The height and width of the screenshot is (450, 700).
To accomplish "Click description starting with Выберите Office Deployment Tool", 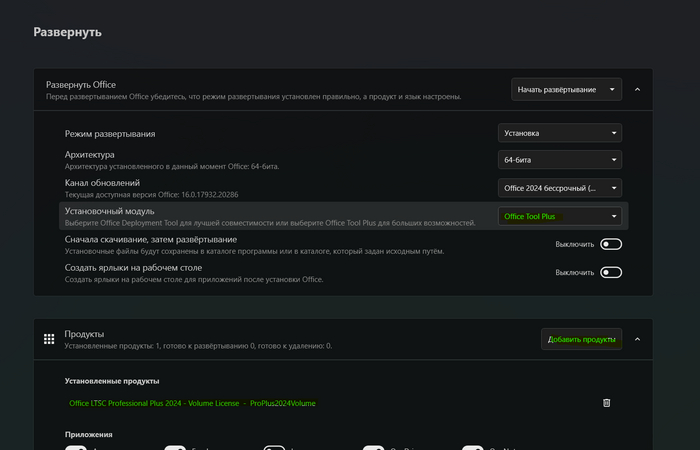I will pos(270,223).
